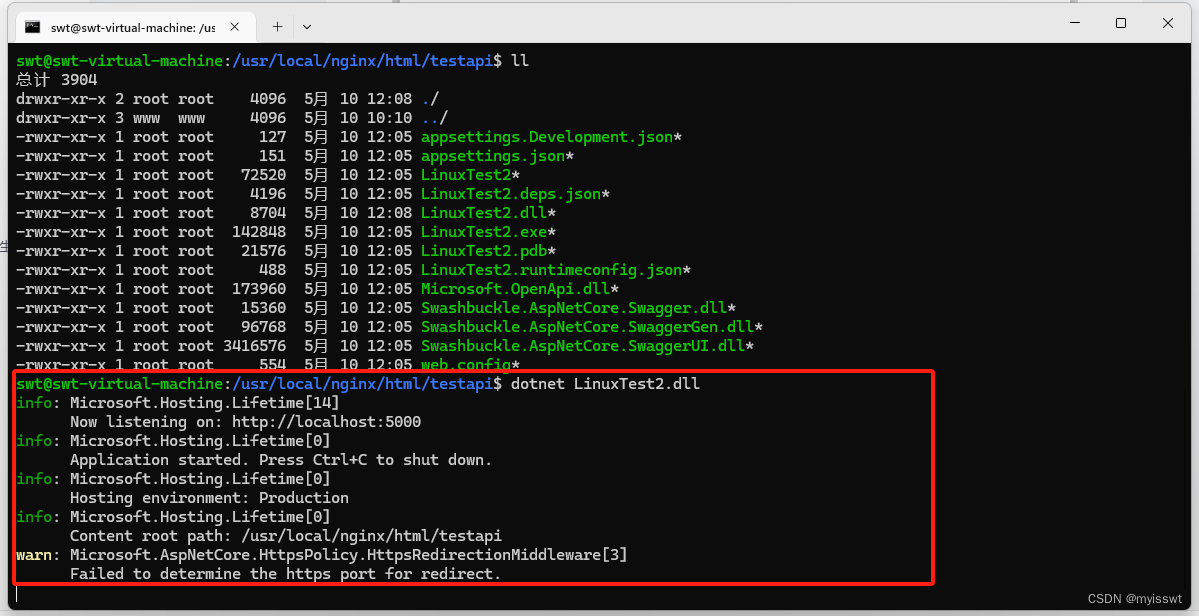Click the terminal icon on the active tab
The height and width of the screenshot is (616, 1199).
coord(33,26)
